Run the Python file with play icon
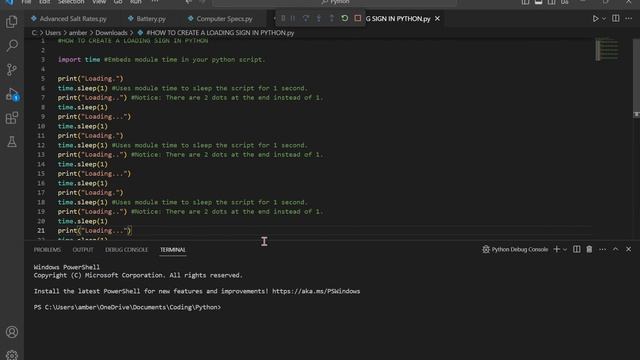640x360 pixels. pyautogui.click(x=596, y=18)
